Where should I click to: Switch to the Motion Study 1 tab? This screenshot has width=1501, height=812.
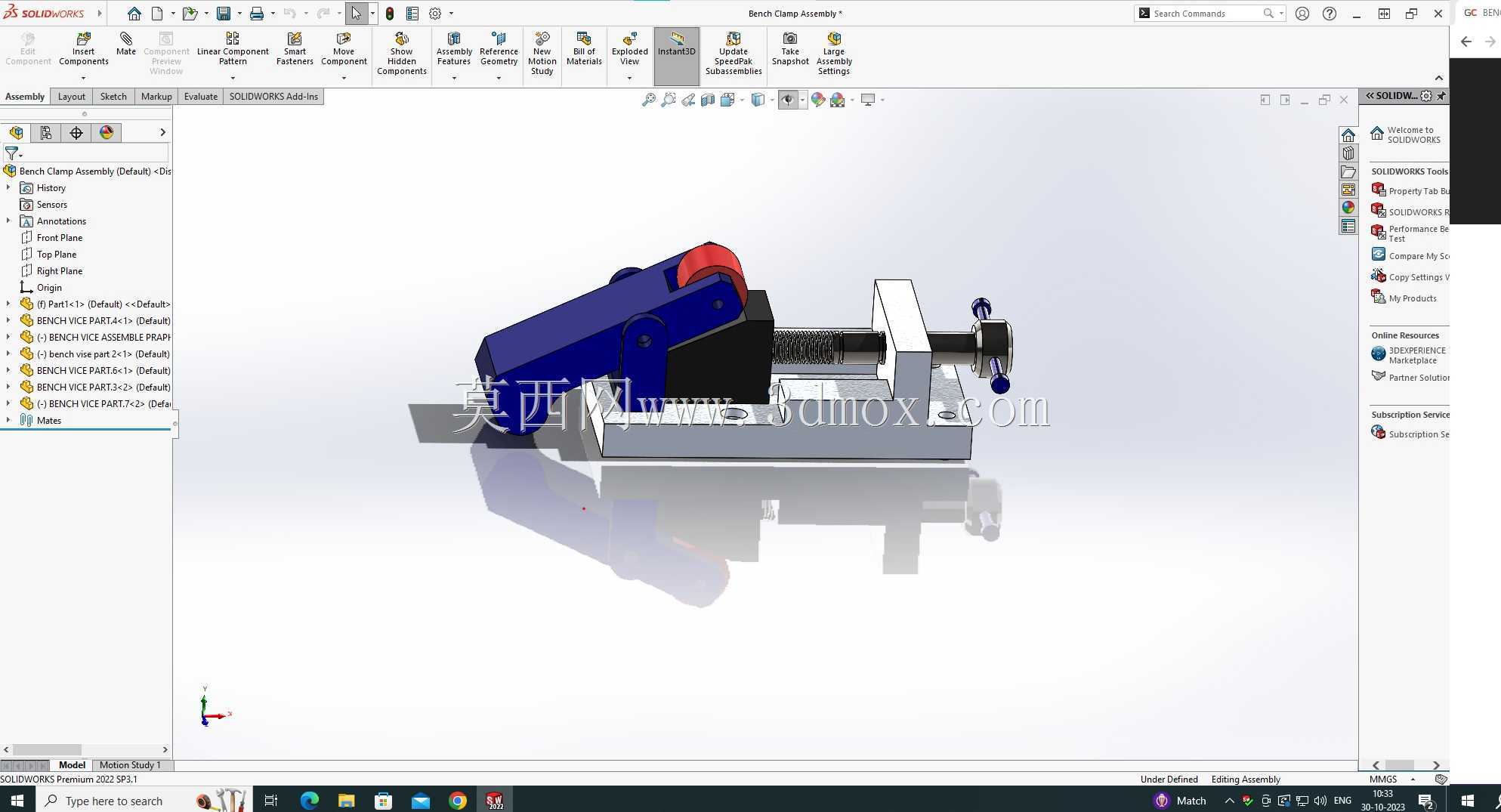130,765
